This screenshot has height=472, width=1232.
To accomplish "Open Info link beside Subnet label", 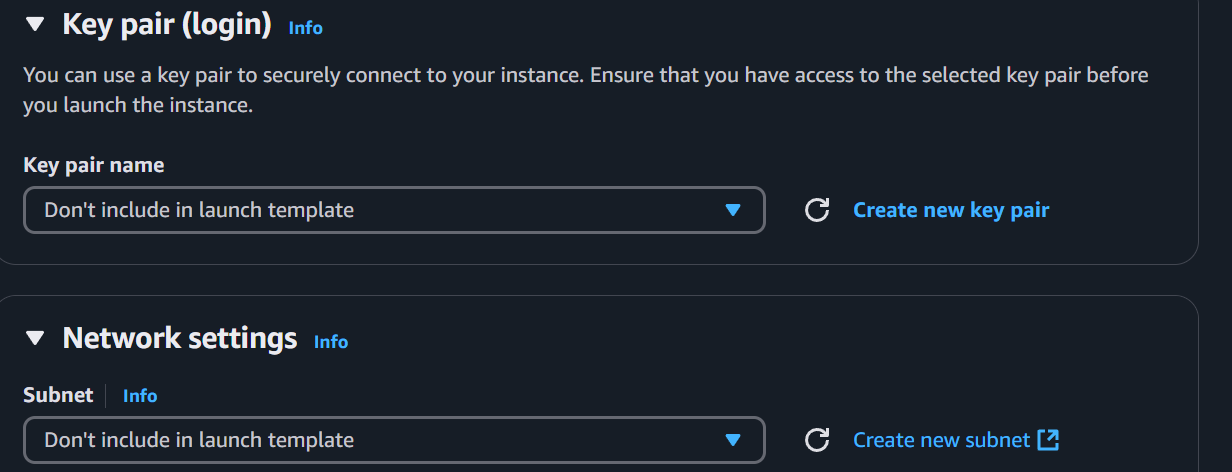I will (140, 396).
